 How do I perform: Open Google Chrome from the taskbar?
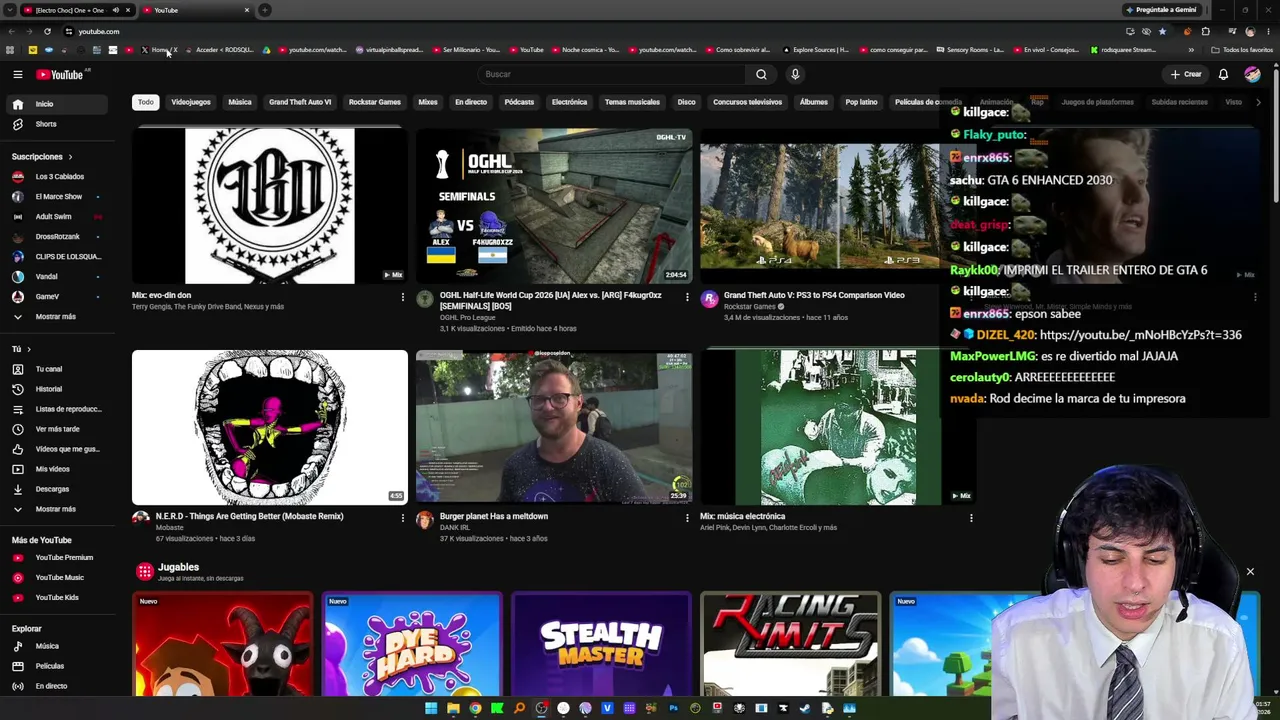[x=475, y=708]
